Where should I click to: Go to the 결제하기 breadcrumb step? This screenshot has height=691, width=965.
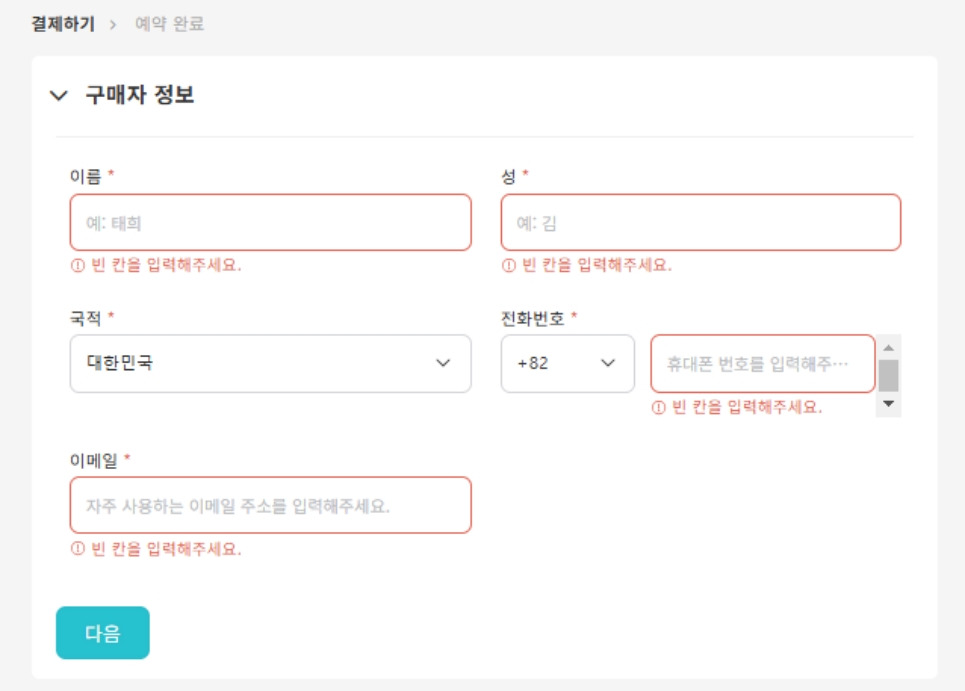coord(63,24)
